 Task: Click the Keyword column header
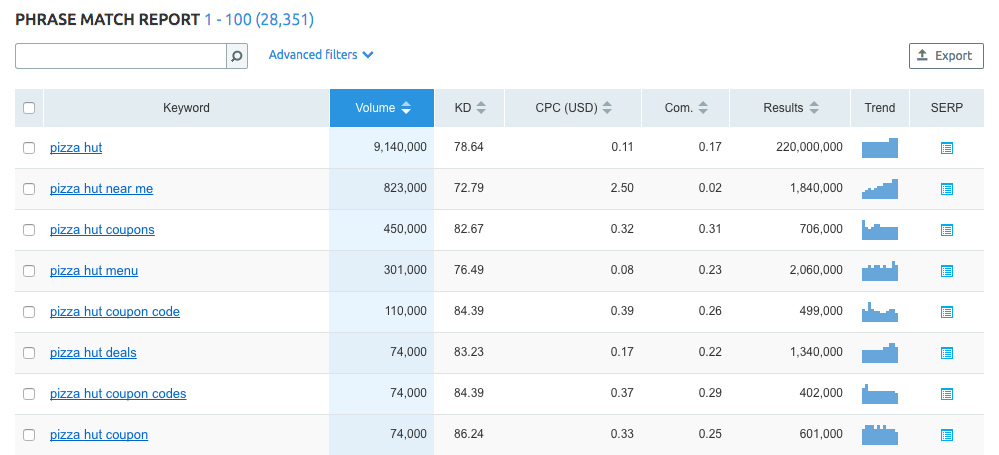[186, 108]
